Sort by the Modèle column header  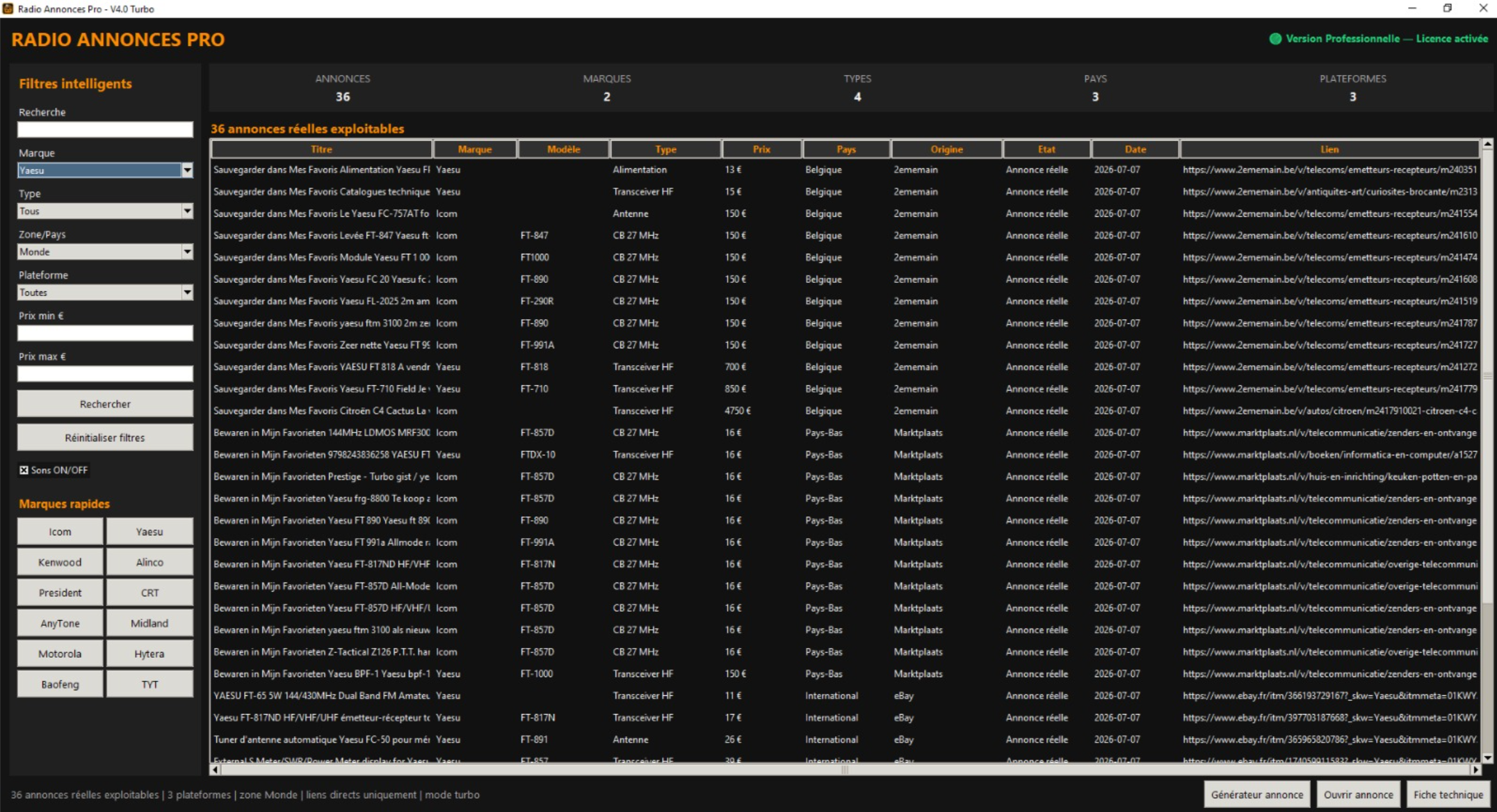click(563, 149)
